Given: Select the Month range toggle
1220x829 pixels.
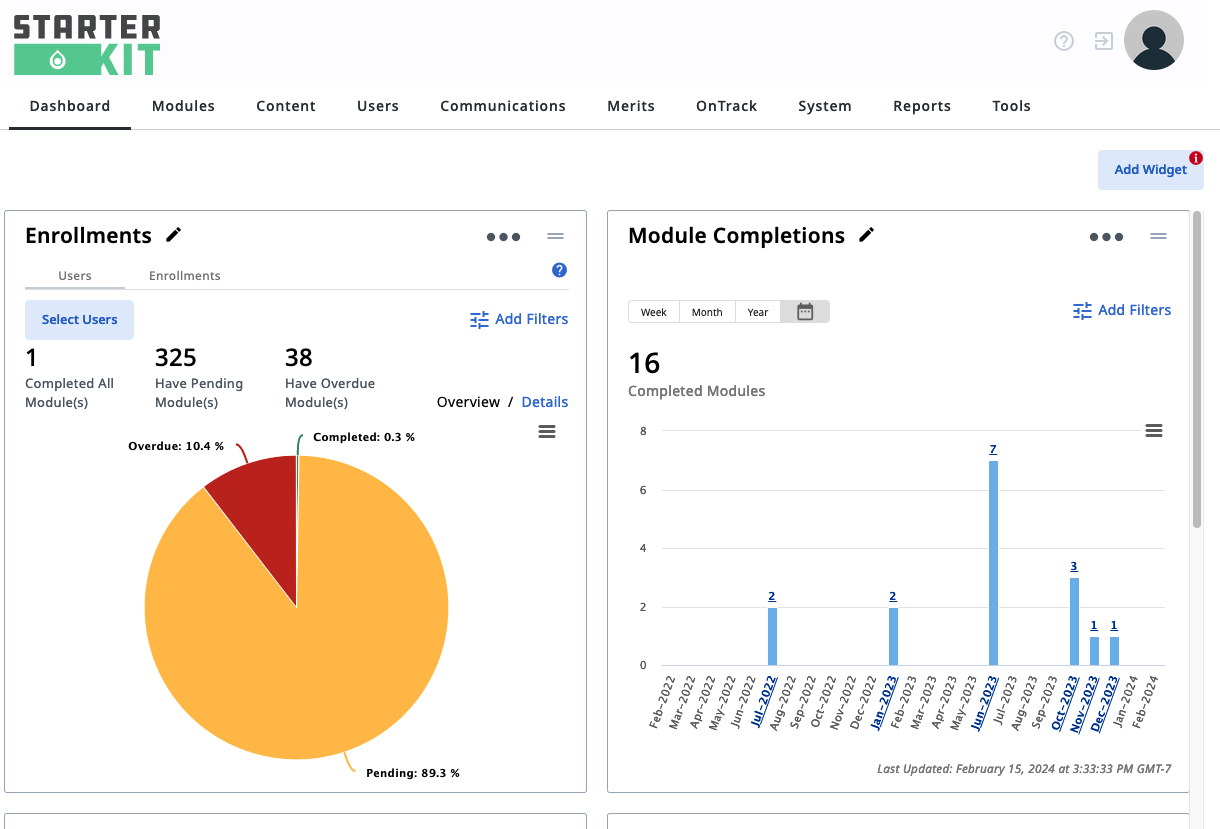Looking at the screenshot, I should (707, 312).
